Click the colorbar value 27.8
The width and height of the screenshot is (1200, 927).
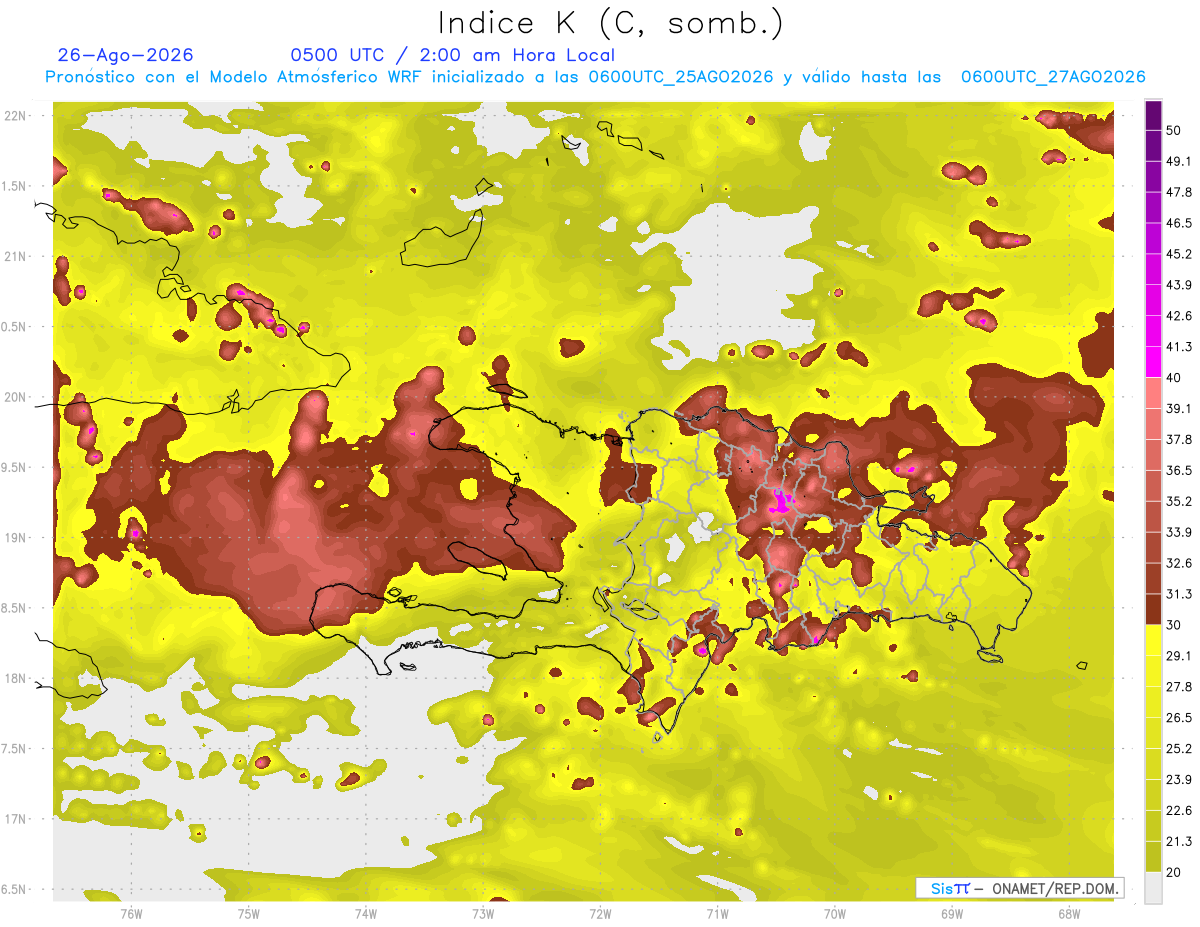[x=1179, y=687]
